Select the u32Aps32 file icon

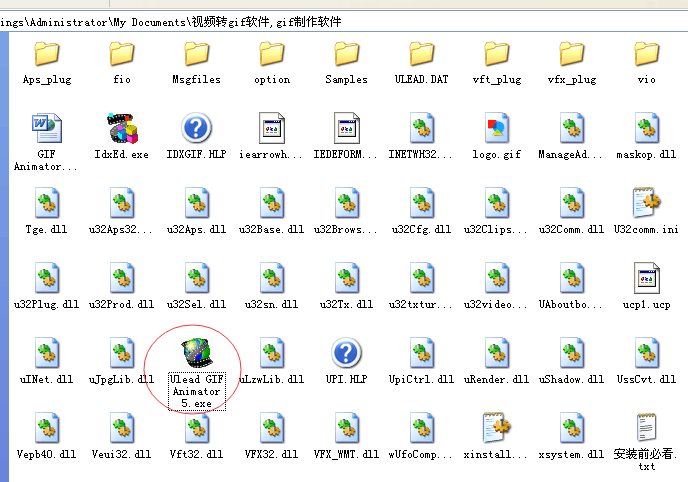tap(122, 203)
